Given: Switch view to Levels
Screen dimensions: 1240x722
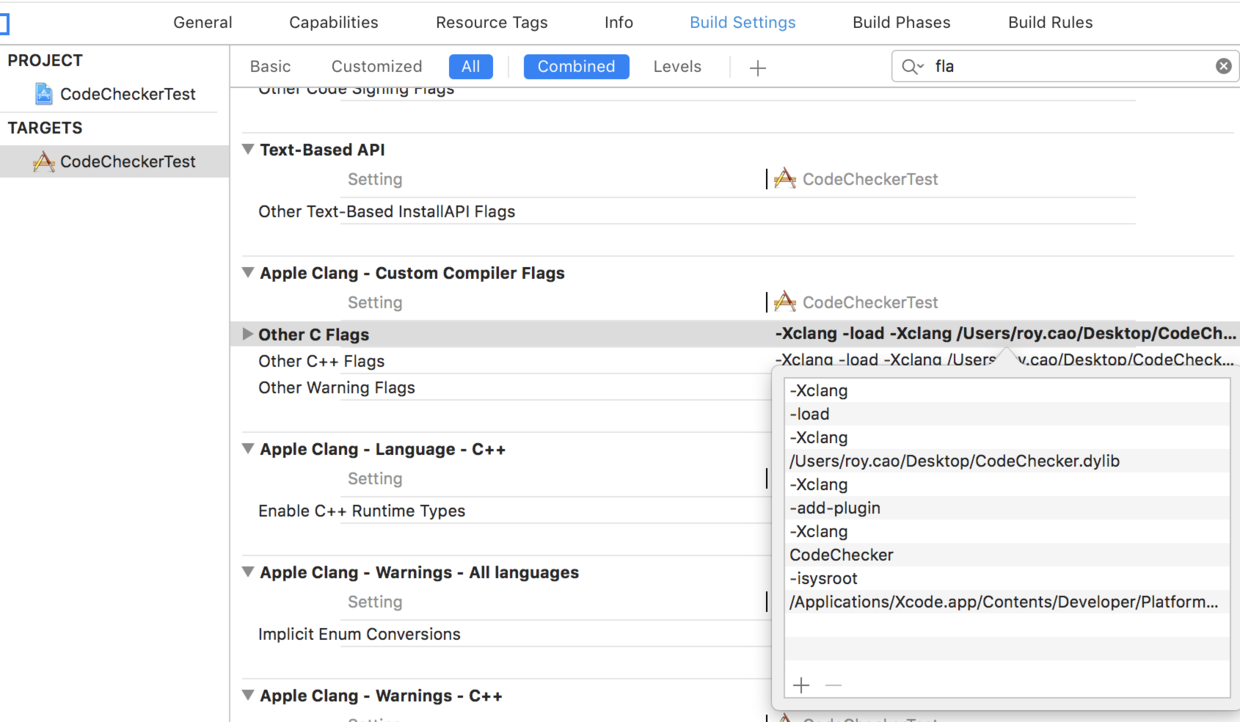Looking at the screenshot, I should [x=677, y=67].
